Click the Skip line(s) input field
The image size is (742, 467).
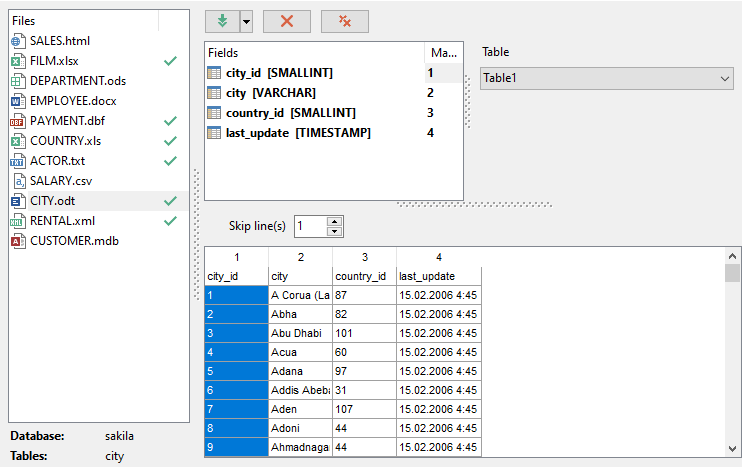[310, 226]
